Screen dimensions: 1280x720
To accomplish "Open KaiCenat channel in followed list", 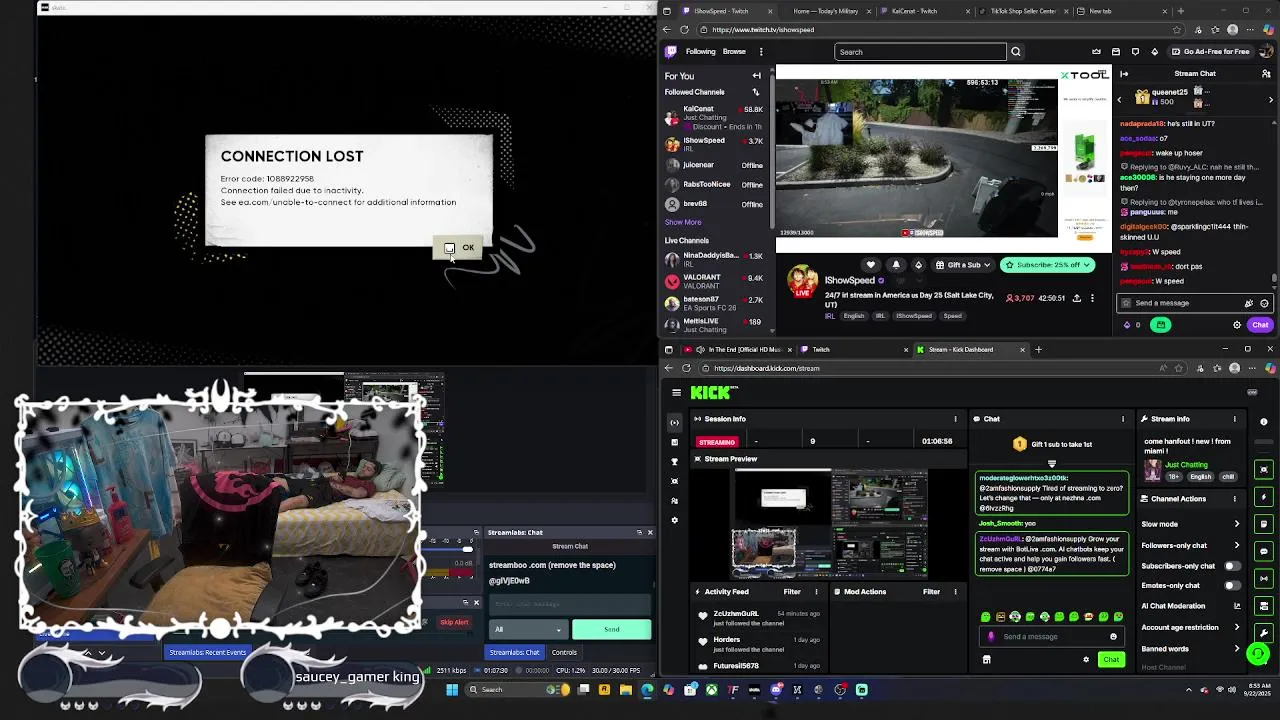I will tap(715, 117).
